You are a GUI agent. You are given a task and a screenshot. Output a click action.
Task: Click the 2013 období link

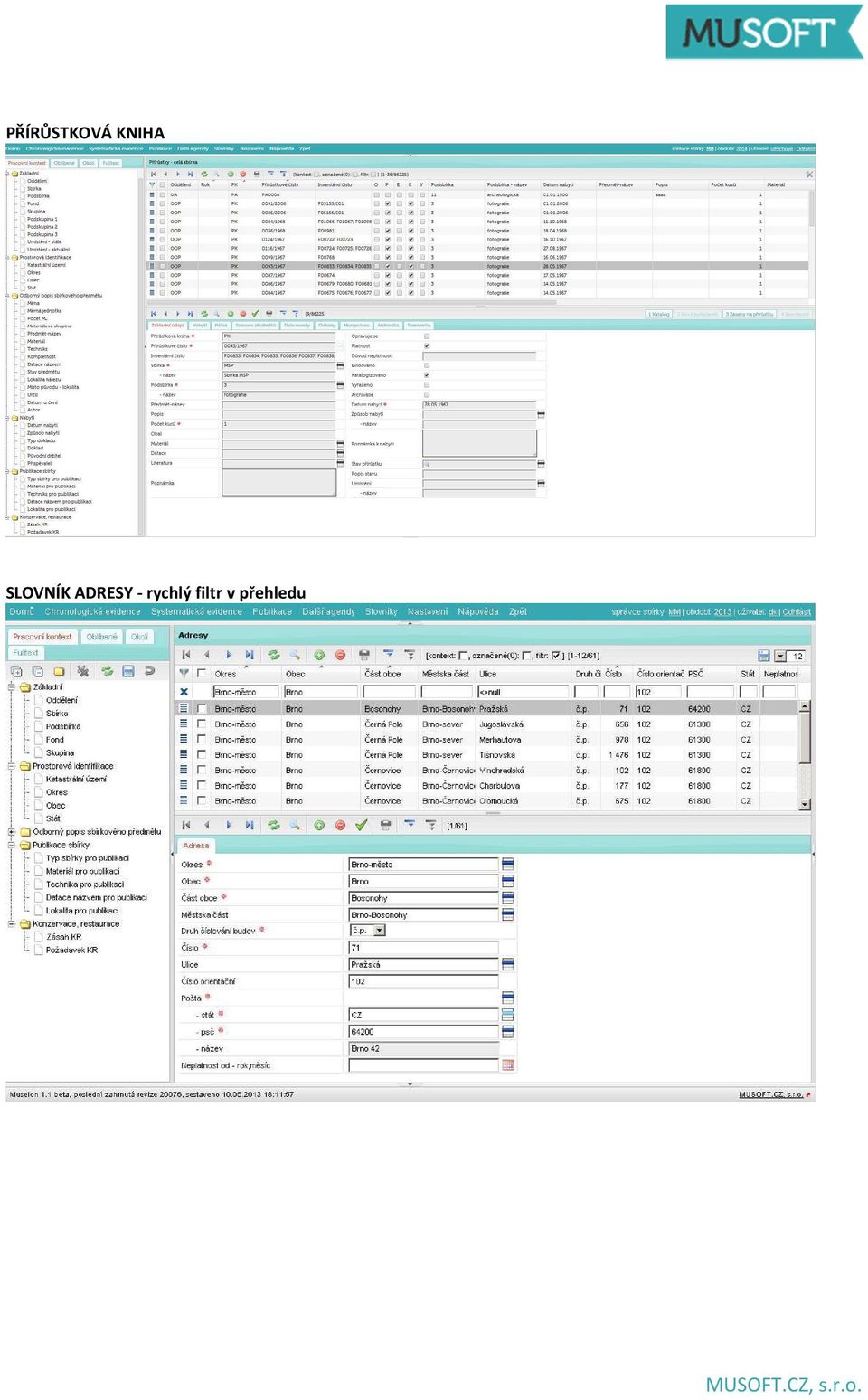[722, 612]
